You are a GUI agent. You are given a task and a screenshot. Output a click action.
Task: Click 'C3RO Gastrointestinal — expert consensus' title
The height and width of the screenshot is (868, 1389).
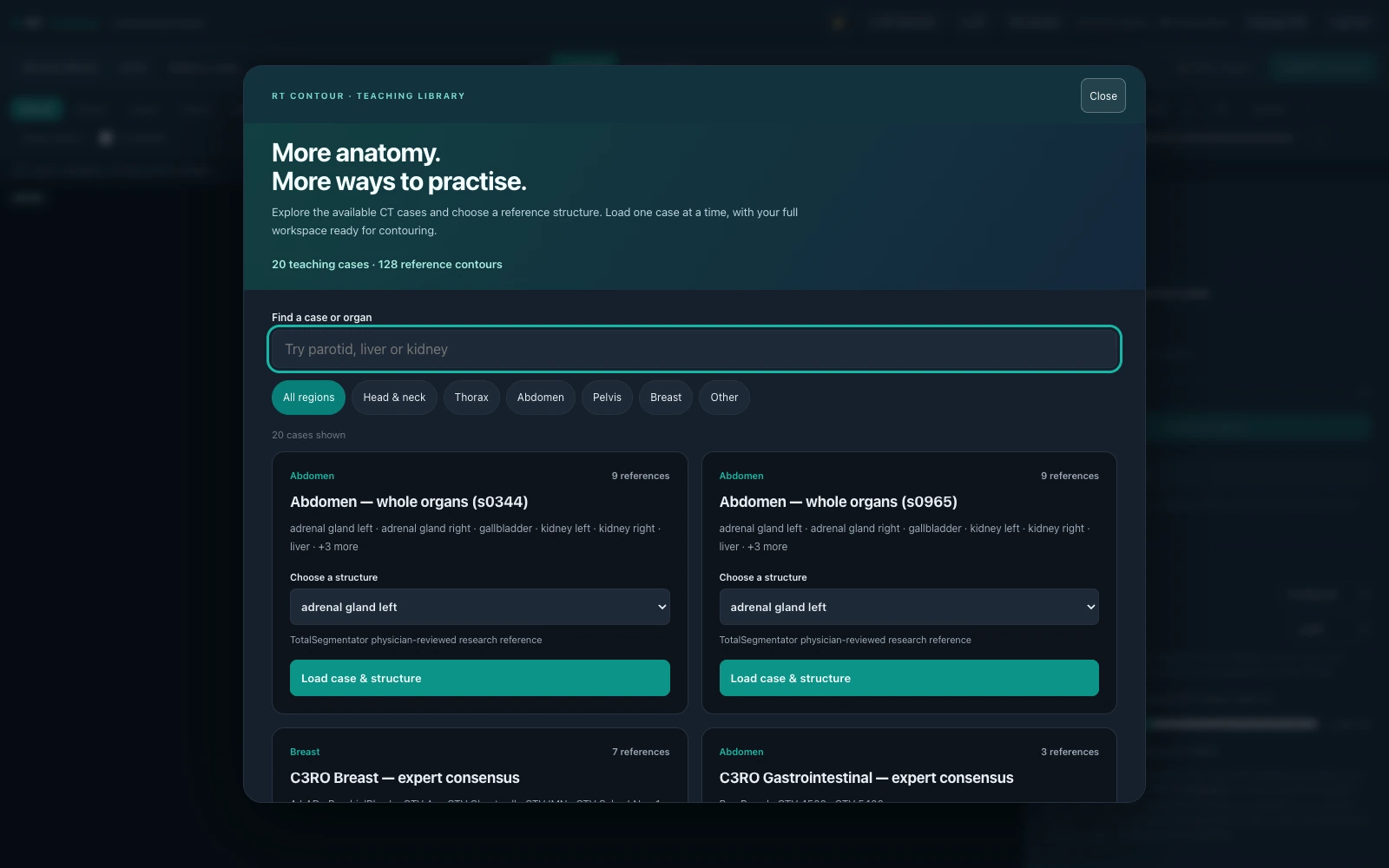[x=866, y=778]
